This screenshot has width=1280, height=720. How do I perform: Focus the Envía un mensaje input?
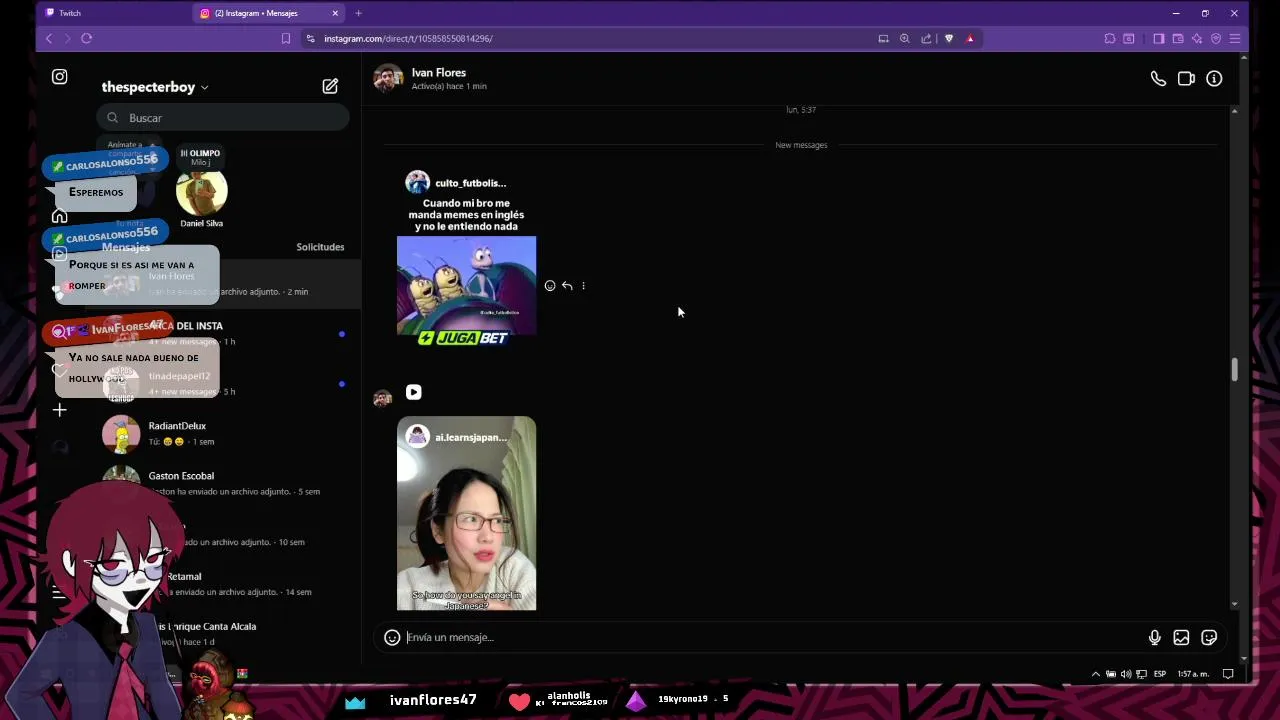770,637
